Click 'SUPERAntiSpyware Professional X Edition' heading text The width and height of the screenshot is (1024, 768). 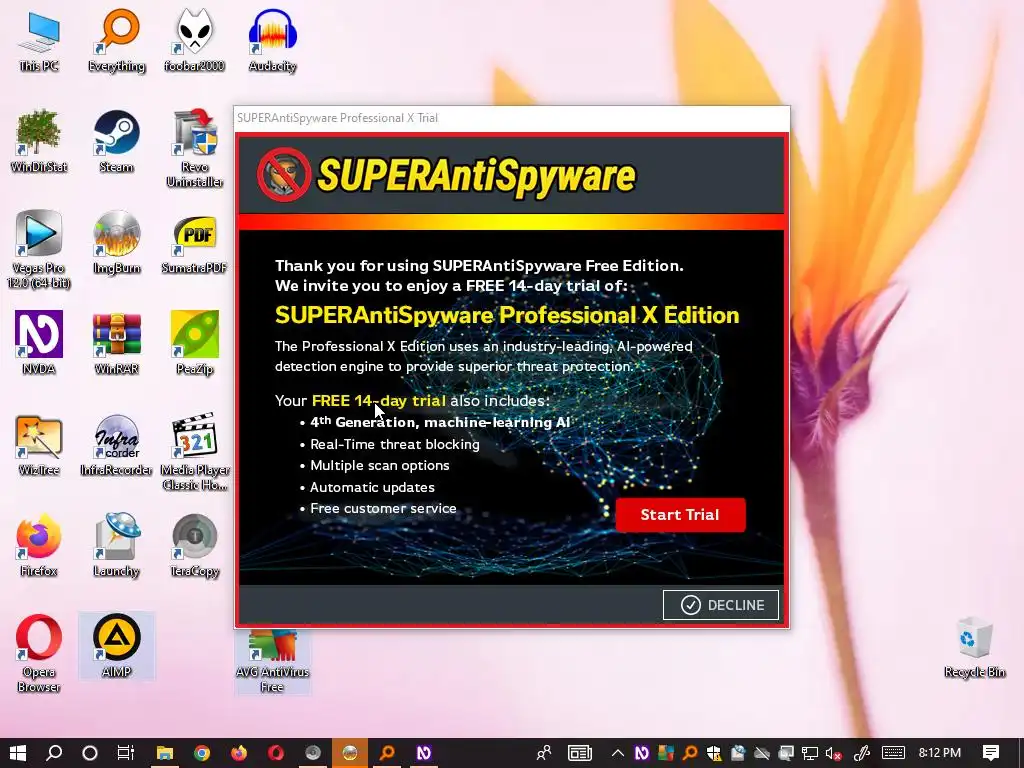pos(507,315)
